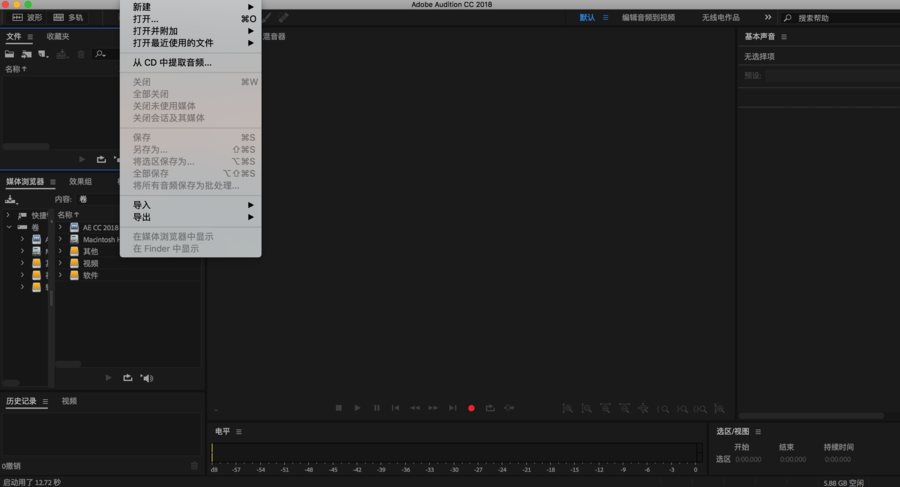
Task: Expand the 软件 folder row
Action: (x=60, y=276)
